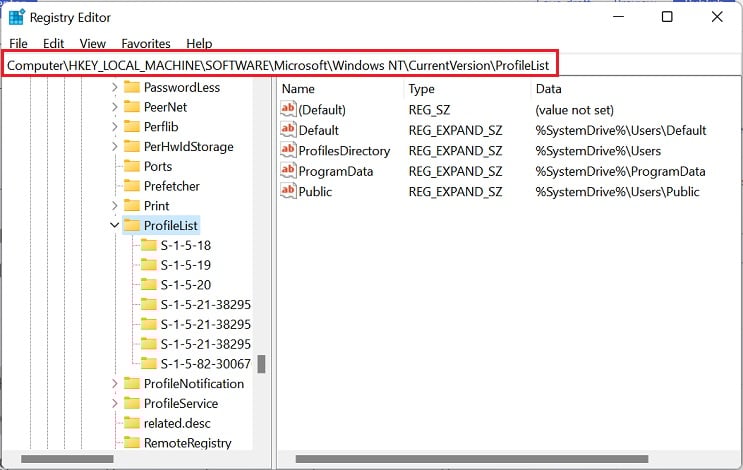The width and height of the screenshot is (743, 470).
Task: Click the values pane horizontal scrollbar thumb
Action: click(x=472, y=459)
